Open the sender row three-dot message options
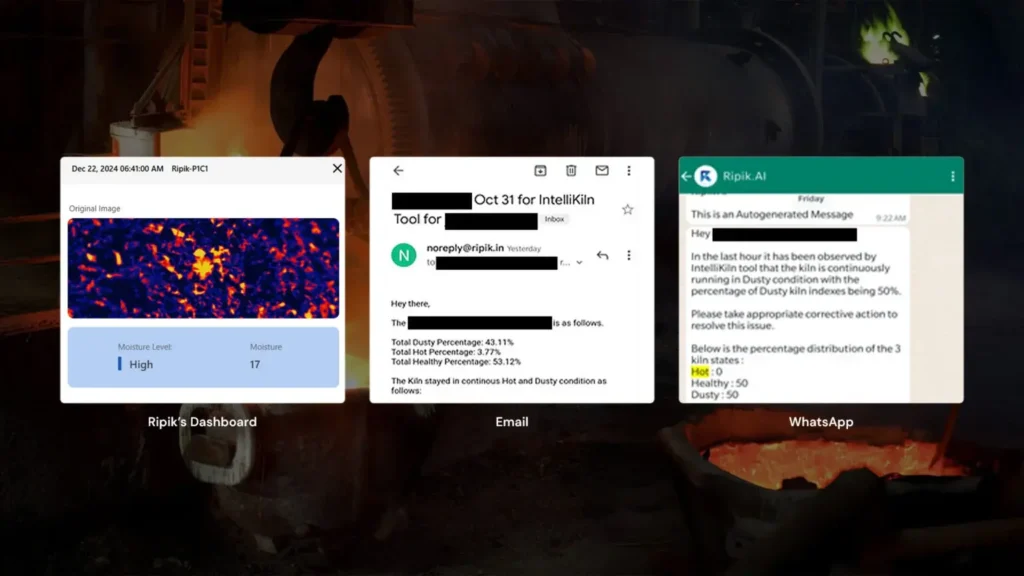 (629, 255)
